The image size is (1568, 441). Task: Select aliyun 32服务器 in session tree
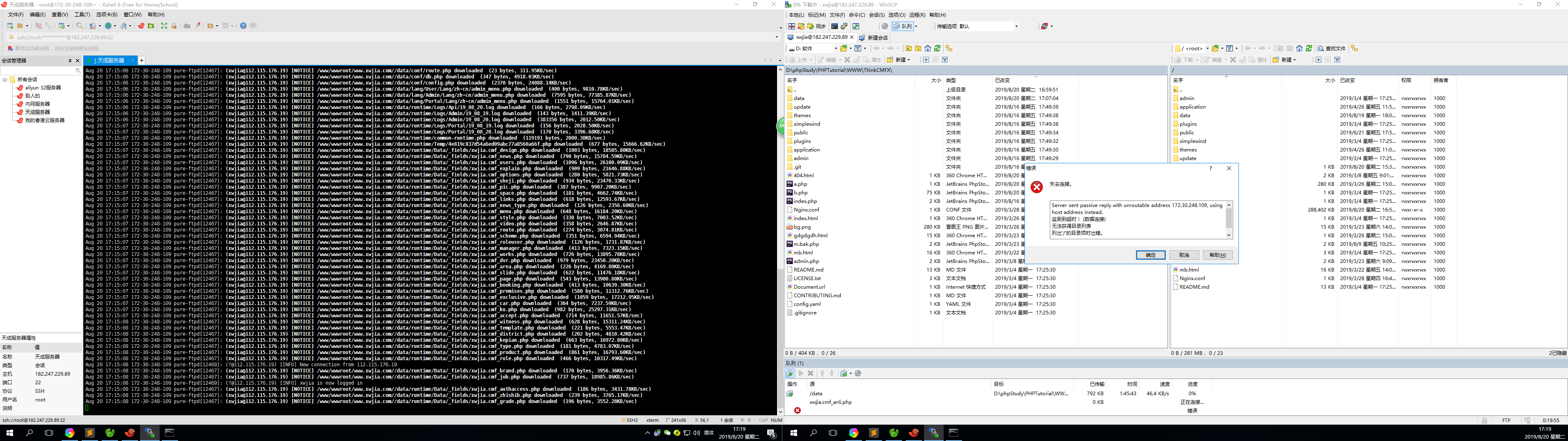click(42, 88)
